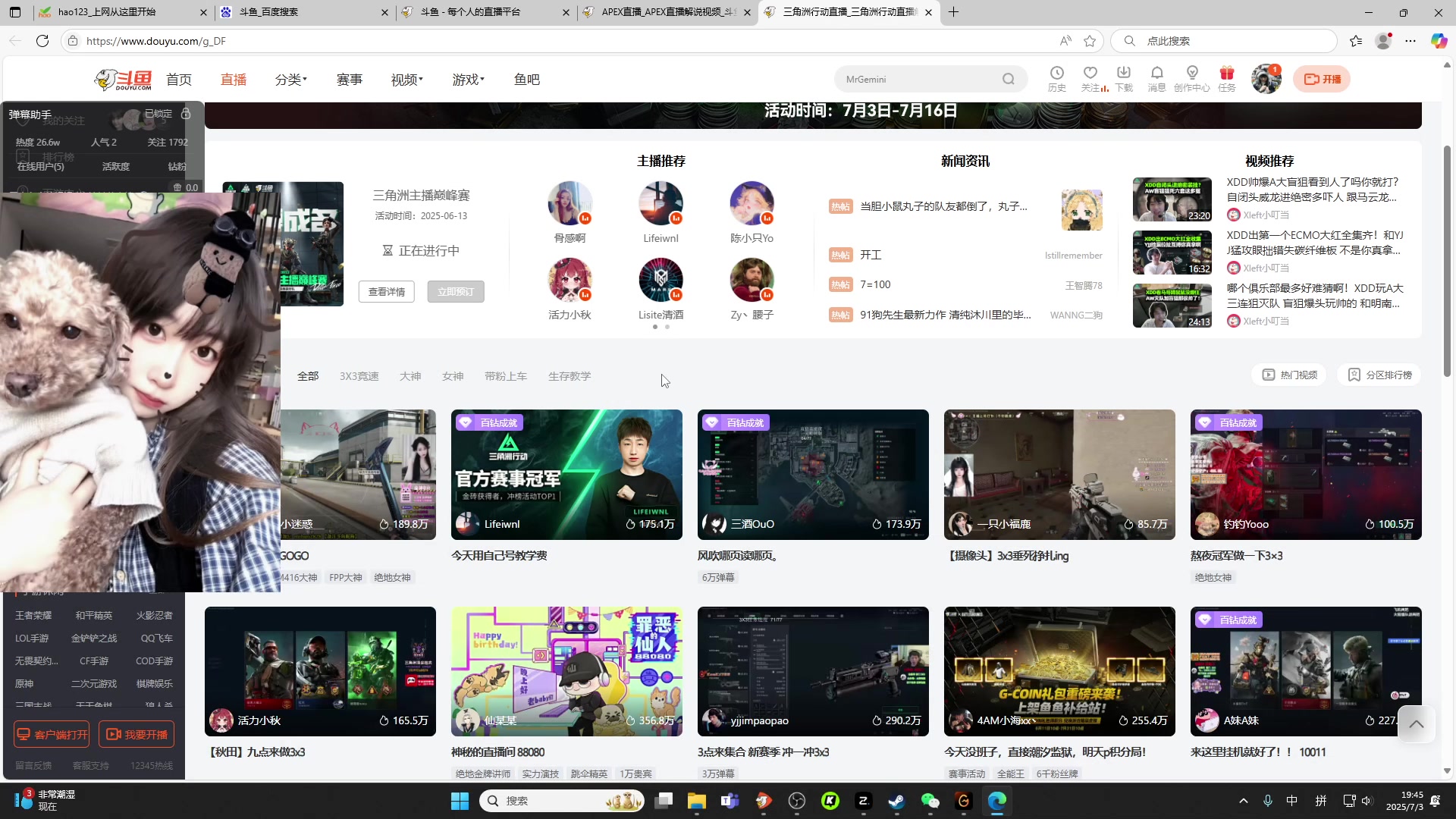
Task: Open 原神 in the sidebar game list
Action: (x=24, y=683)
